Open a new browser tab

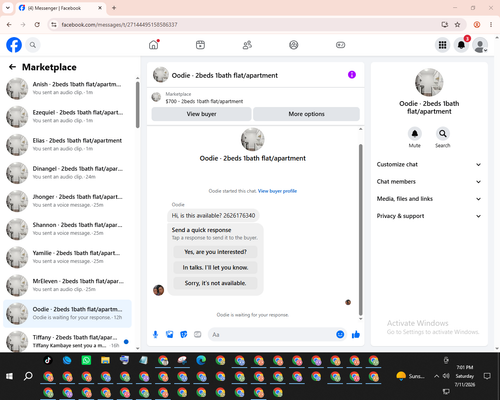click(114, 8)
